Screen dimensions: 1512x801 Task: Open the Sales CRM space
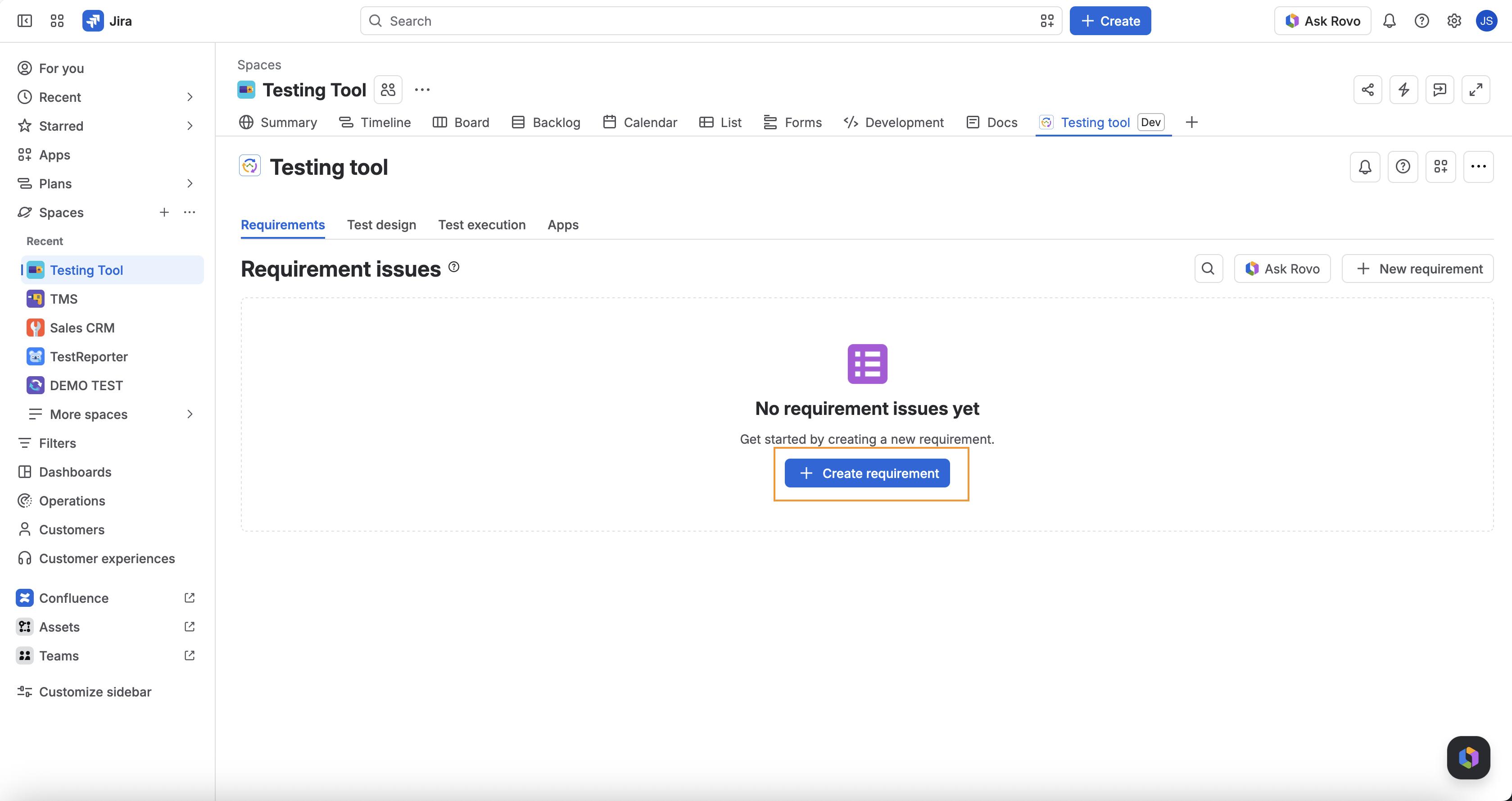click(x=112, y=328)
